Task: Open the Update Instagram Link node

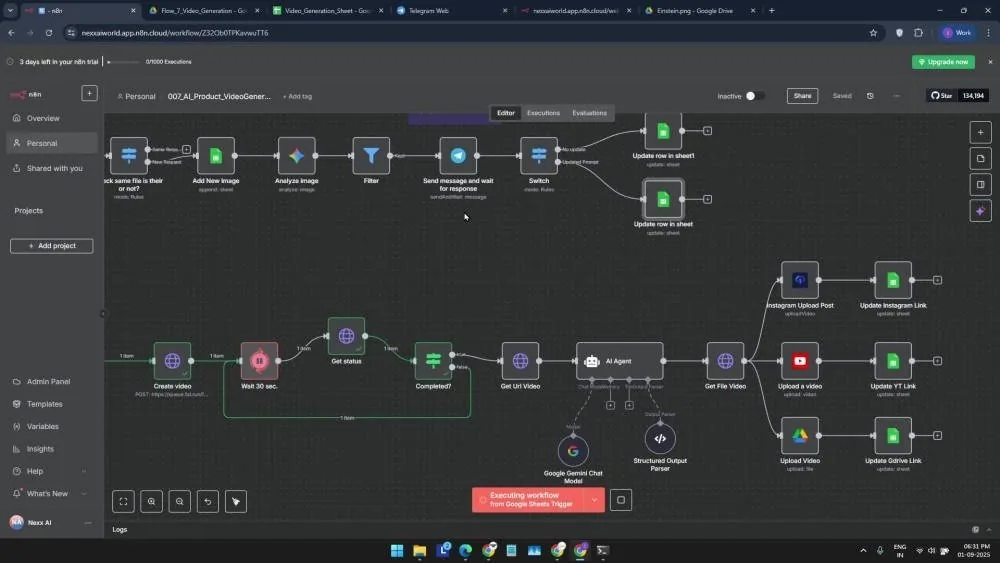Action: pyautogui.click(x=893, y=280)
